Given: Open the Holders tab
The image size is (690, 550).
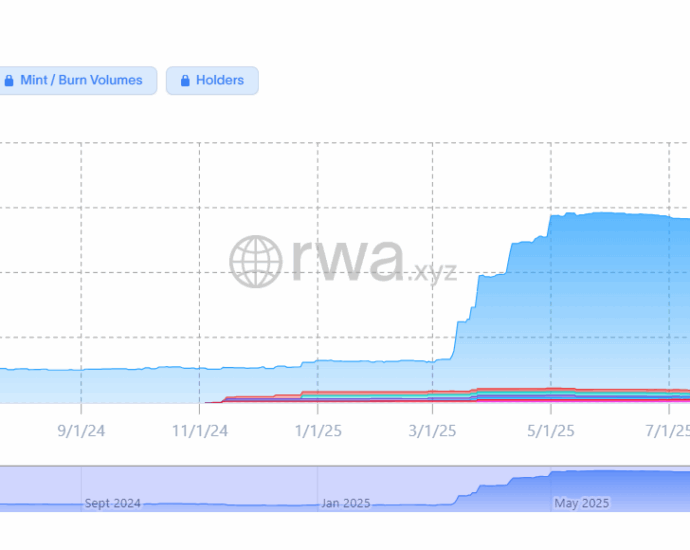Looking at the screenshot, I should (x=212, y=81).
